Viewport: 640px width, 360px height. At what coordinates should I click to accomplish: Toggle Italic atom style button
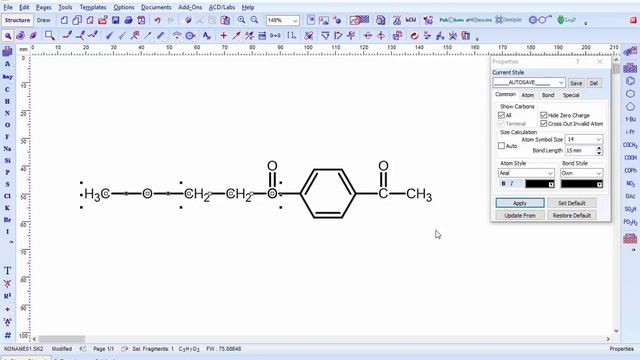coord(511,184)
